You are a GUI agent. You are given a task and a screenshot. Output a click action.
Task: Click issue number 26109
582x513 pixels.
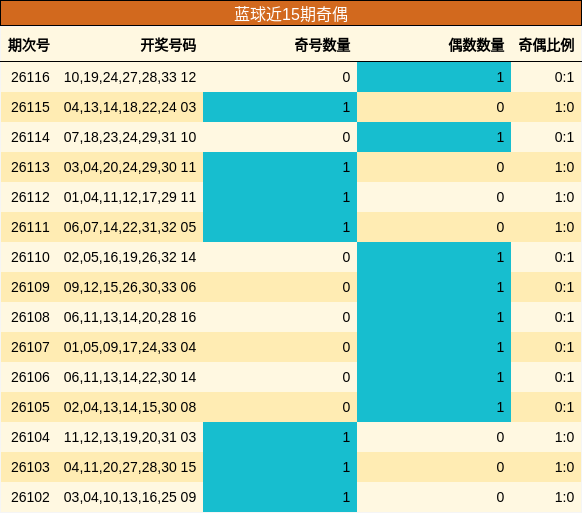pos(30,287)
